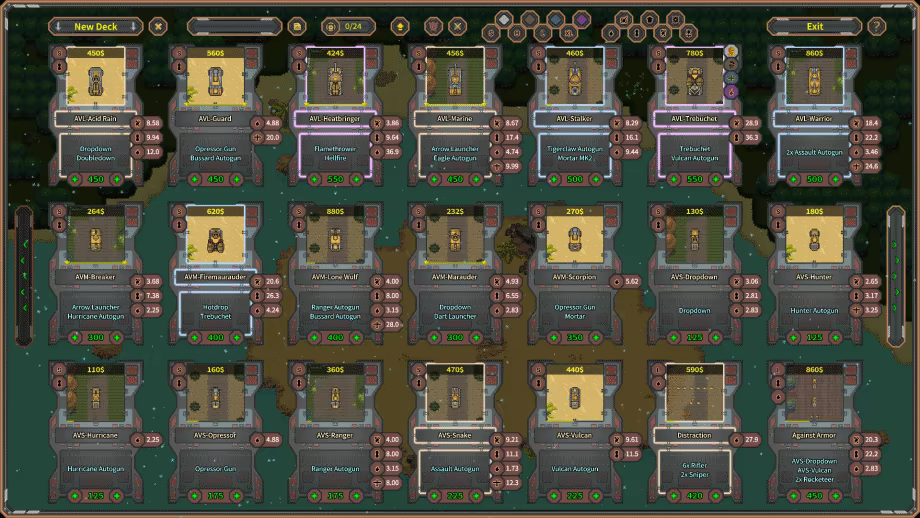Click the AVM-Marauder Dart Launcher weapons box

click(x=455, y=312)
